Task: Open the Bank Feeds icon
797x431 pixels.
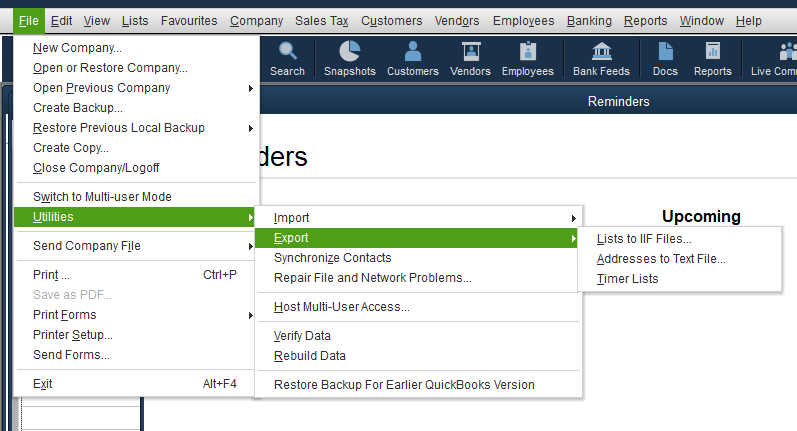Action: click(602, 52)
